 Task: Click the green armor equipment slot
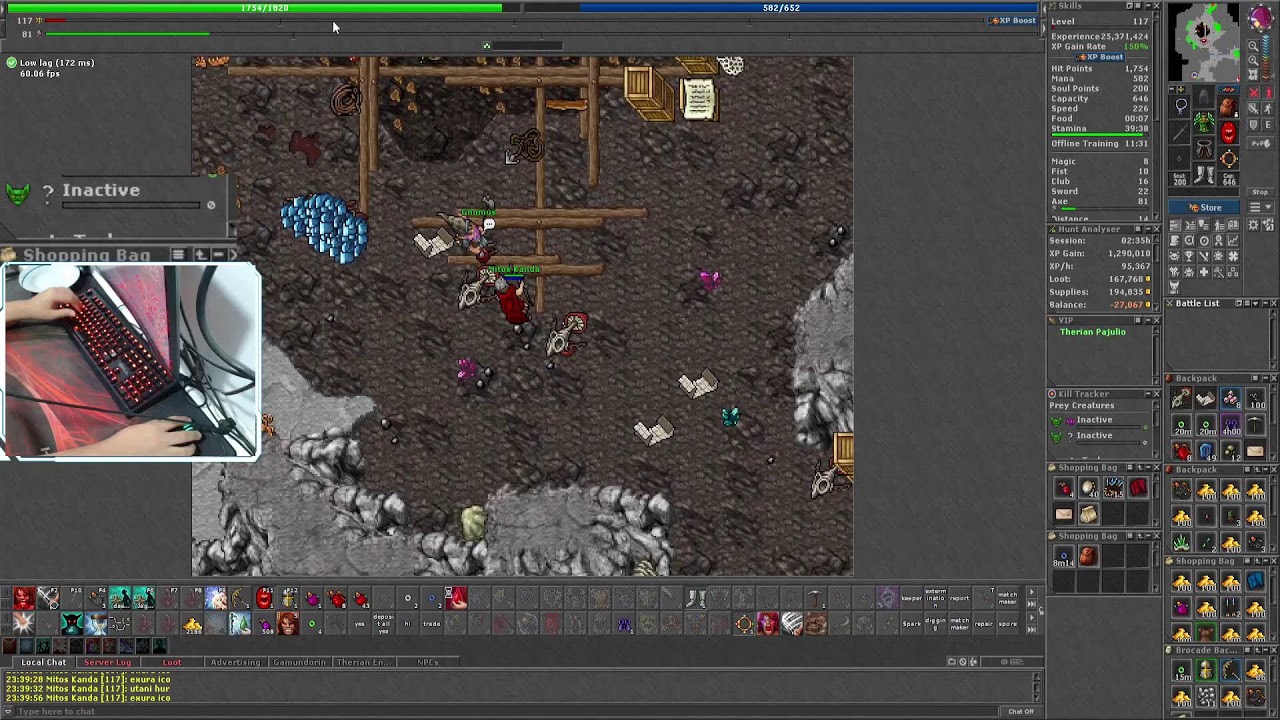(1204, 121)
